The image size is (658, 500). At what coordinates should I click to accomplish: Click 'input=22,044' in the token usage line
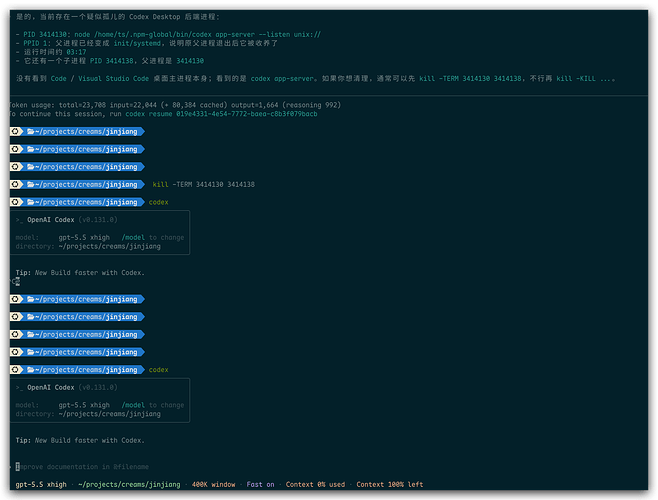(x=133, y=105)
